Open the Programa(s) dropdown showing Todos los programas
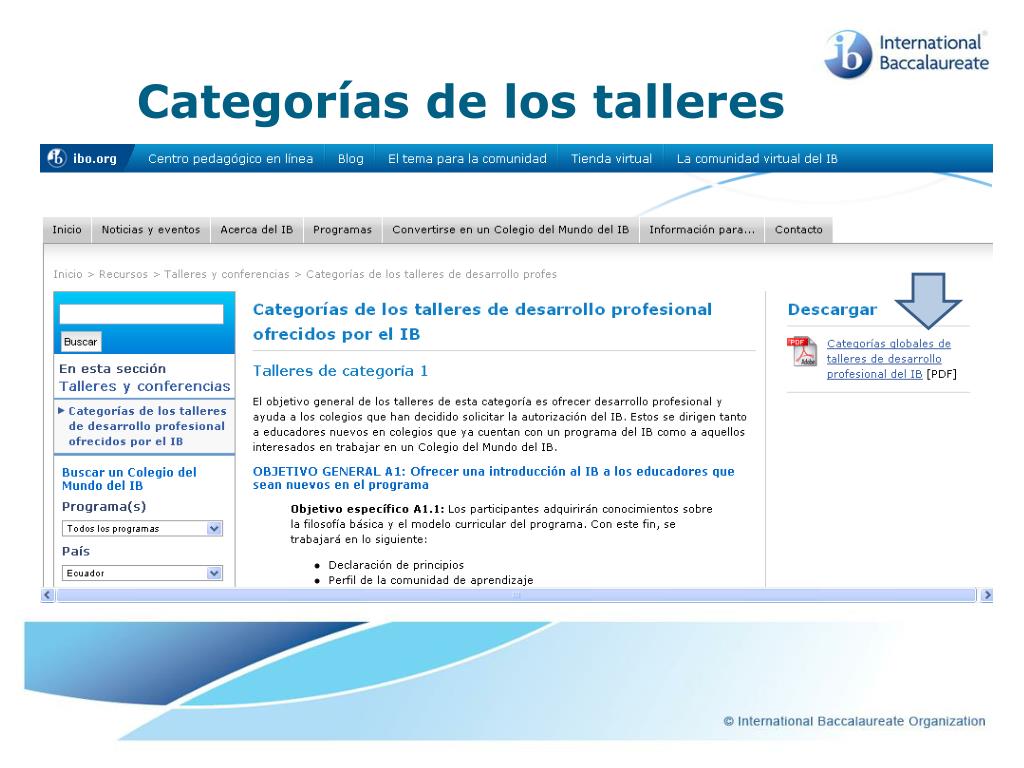The image size is (1024, 768). pyautogui.click(x=142, y=528)
